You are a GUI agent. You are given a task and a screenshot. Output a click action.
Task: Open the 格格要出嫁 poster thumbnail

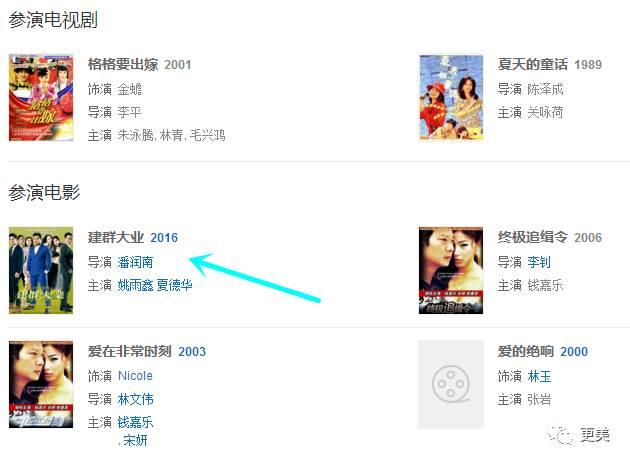point(41,98)
